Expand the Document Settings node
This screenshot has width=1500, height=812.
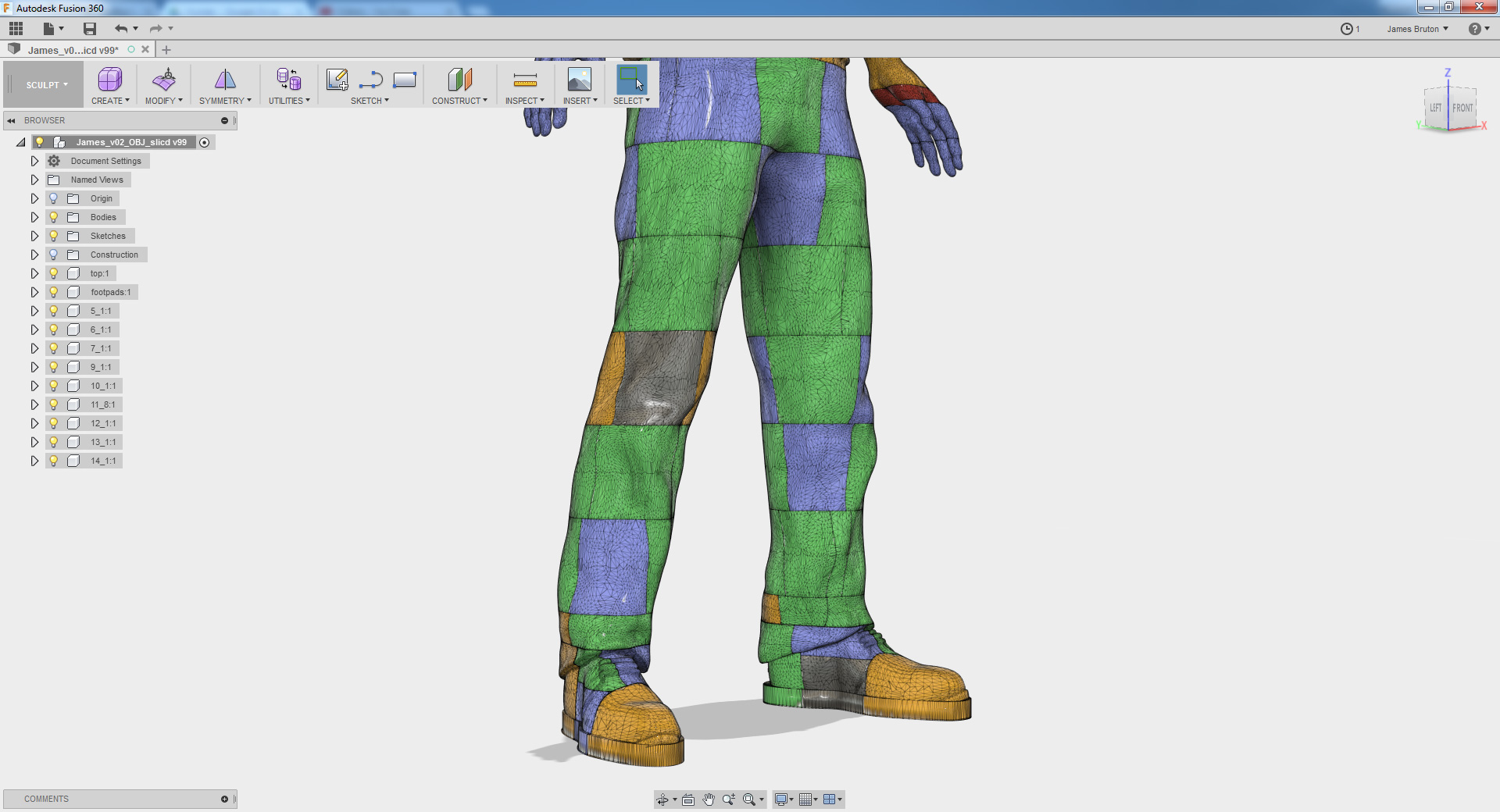tap(34, 161)
